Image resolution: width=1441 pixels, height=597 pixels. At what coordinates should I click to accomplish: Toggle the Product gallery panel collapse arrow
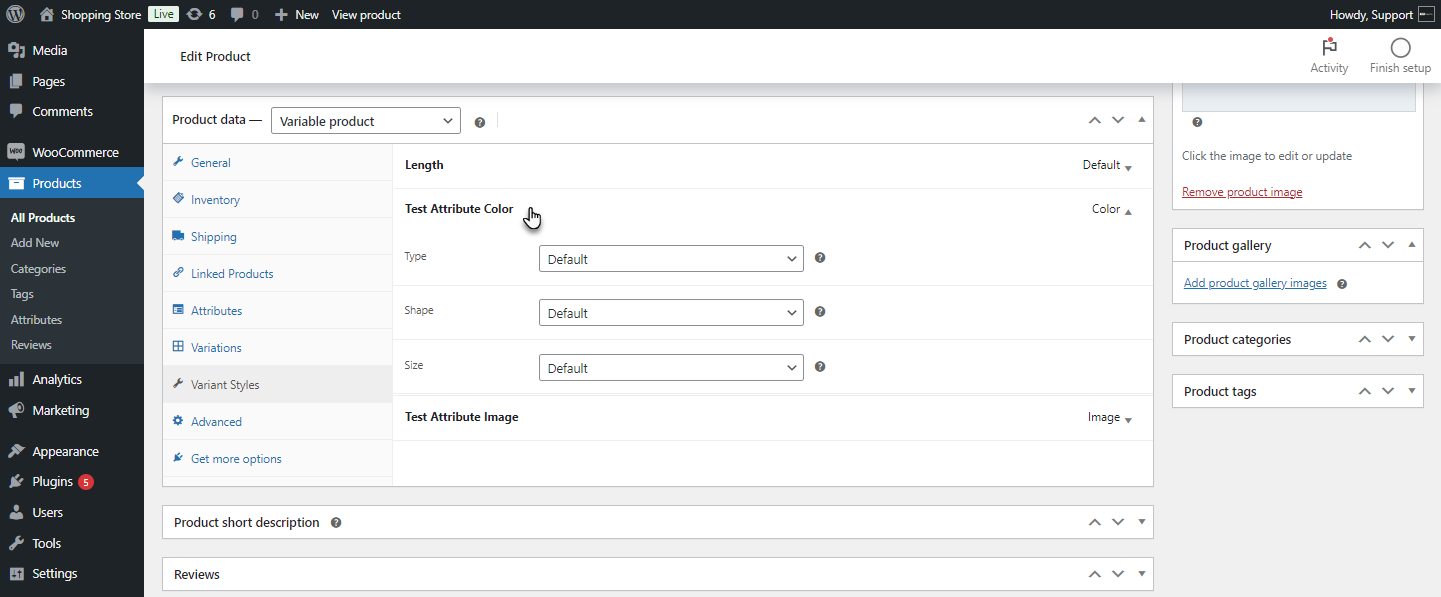pyautogui.click(x=1412, y=245)
